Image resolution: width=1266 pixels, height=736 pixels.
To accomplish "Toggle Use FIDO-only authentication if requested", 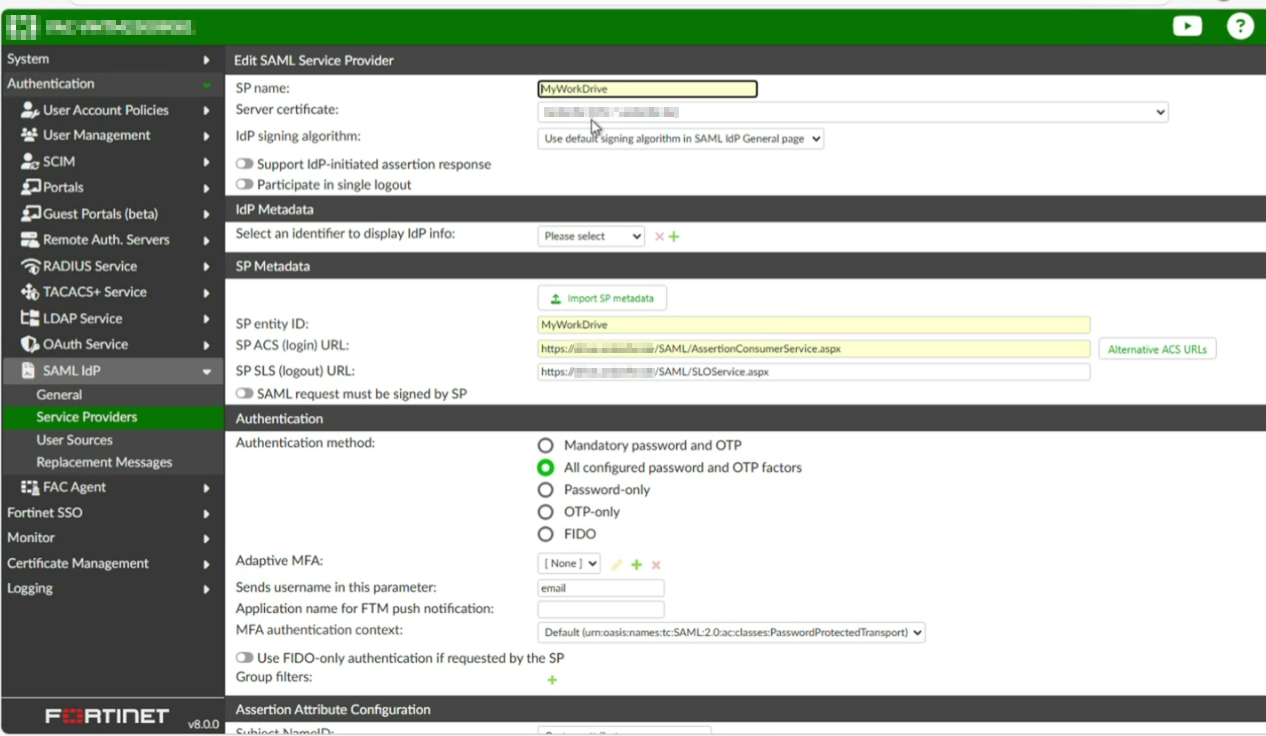I will [x=243, y=657].
